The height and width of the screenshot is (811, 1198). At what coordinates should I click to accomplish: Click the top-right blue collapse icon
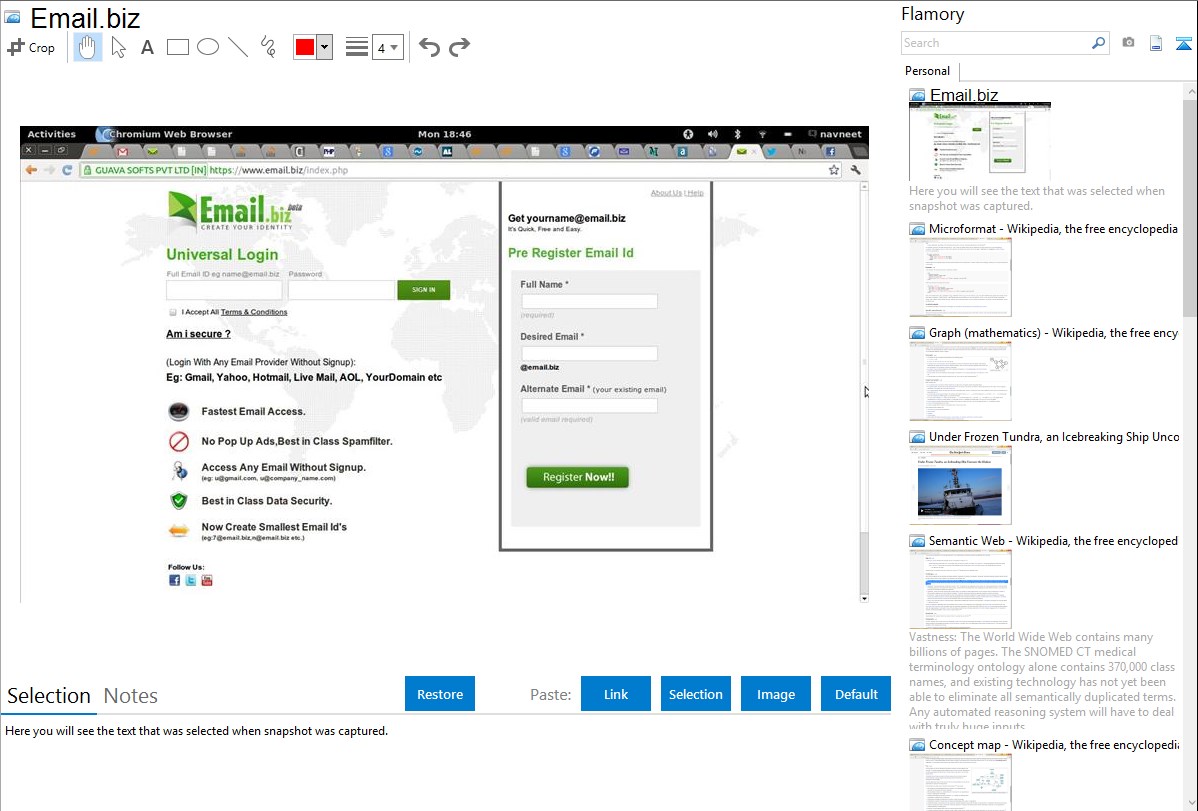click(x=1183, y=43)
